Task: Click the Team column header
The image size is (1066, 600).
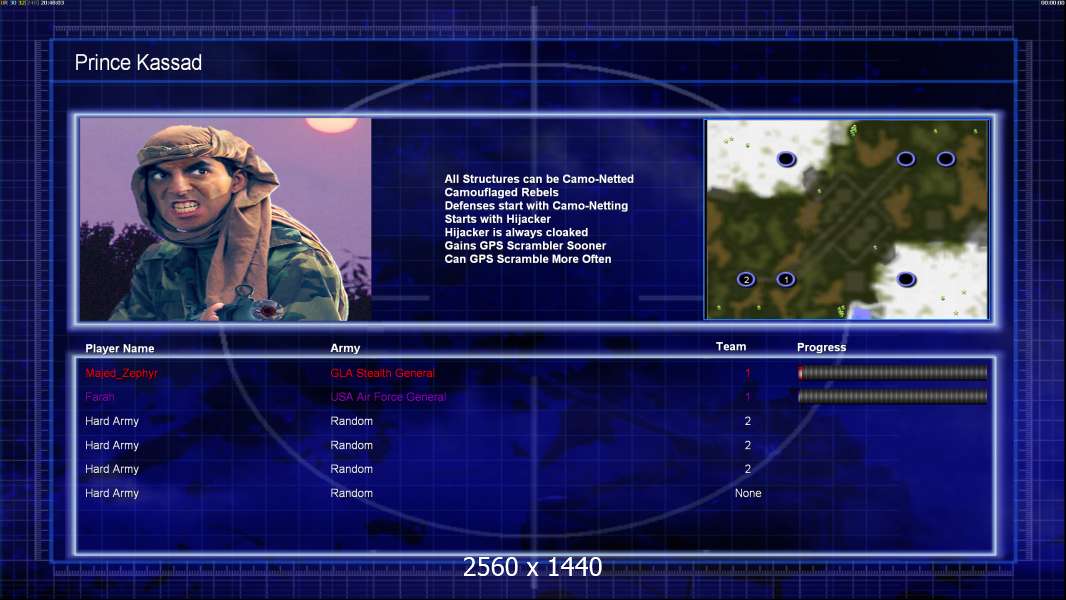Action: (731, 347)
